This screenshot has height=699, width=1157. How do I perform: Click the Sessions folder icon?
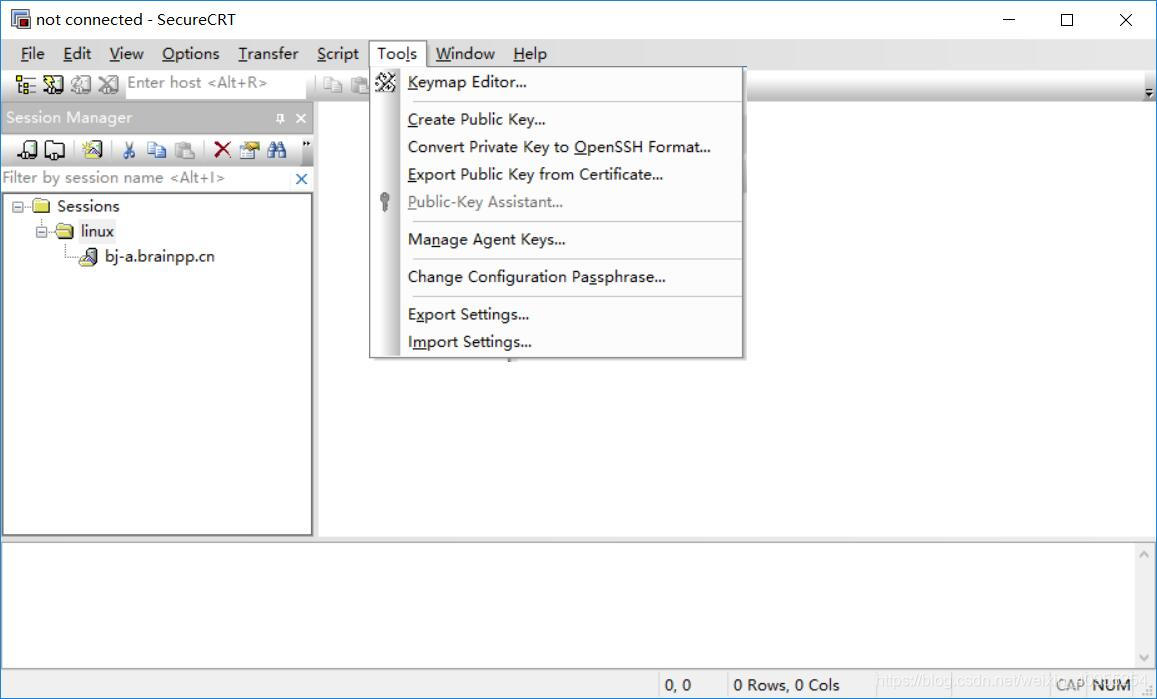pyautogui.click(x=41, y=206)
